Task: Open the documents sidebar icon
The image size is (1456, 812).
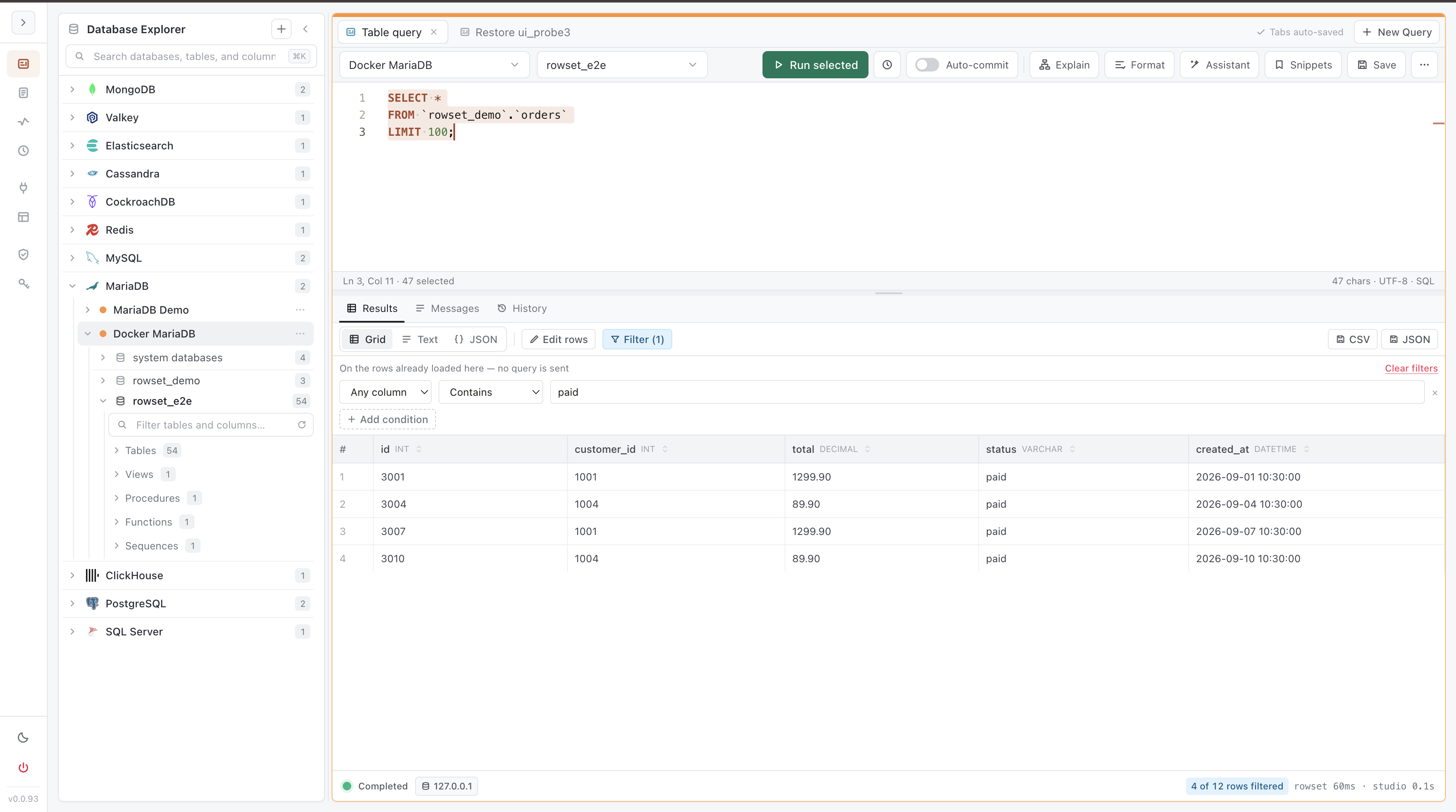Action: 23,93
